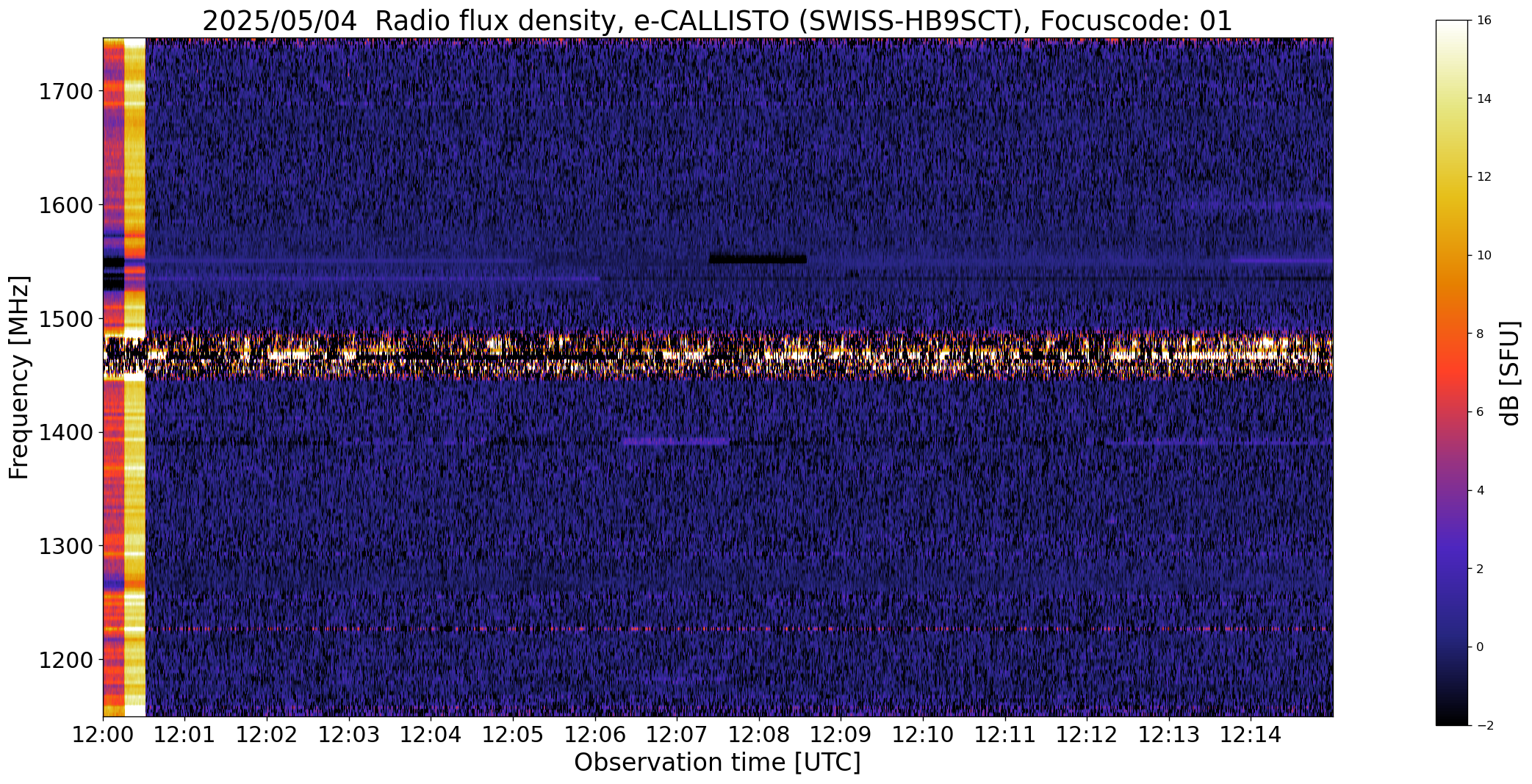Click the colorbar tick label 8
The height and width of the screenshot is (784, 1532).
coord(1481,334)
